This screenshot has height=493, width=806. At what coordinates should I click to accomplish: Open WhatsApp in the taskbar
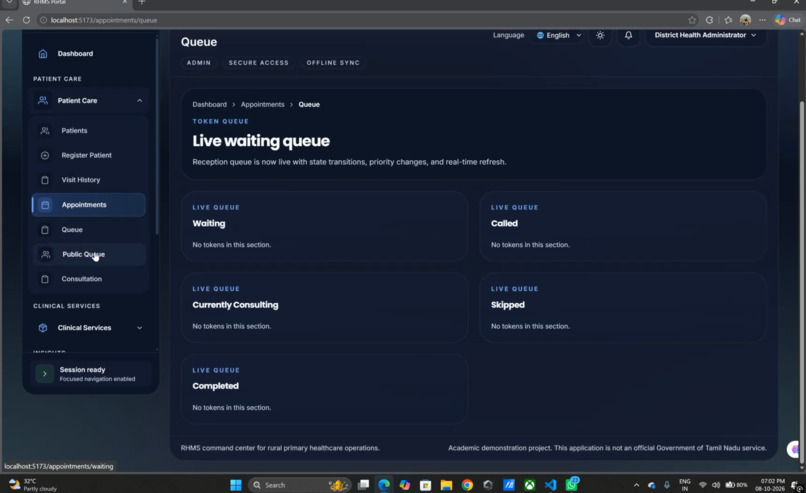(x=572, y=484)
